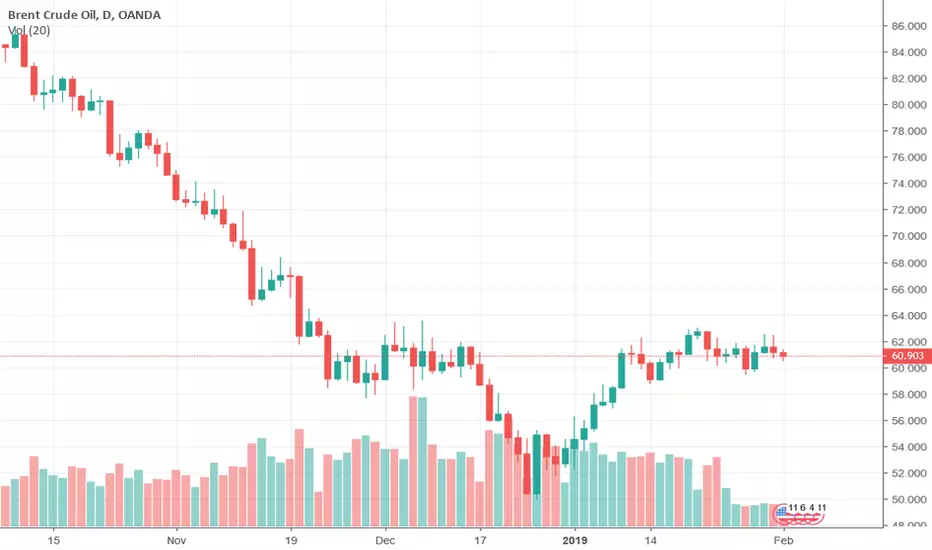
Task: Click the Dec date axis label
Action: click(x=385, y=540)
